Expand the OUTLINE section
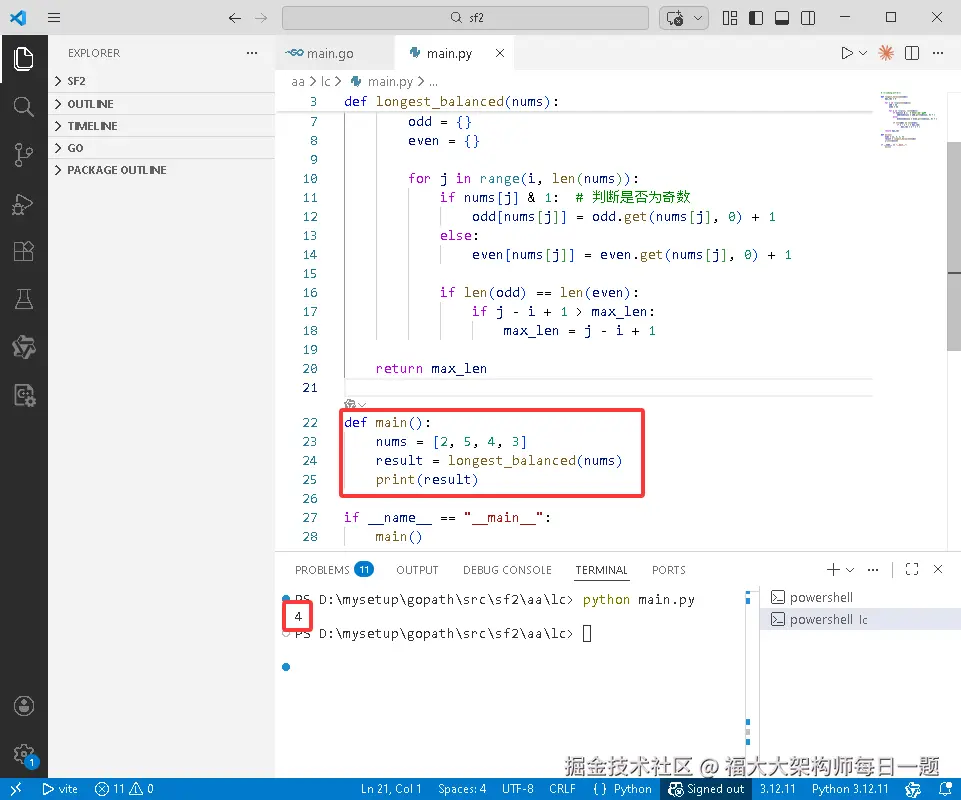This screenshot has height=800, width=961. point(161,104)
